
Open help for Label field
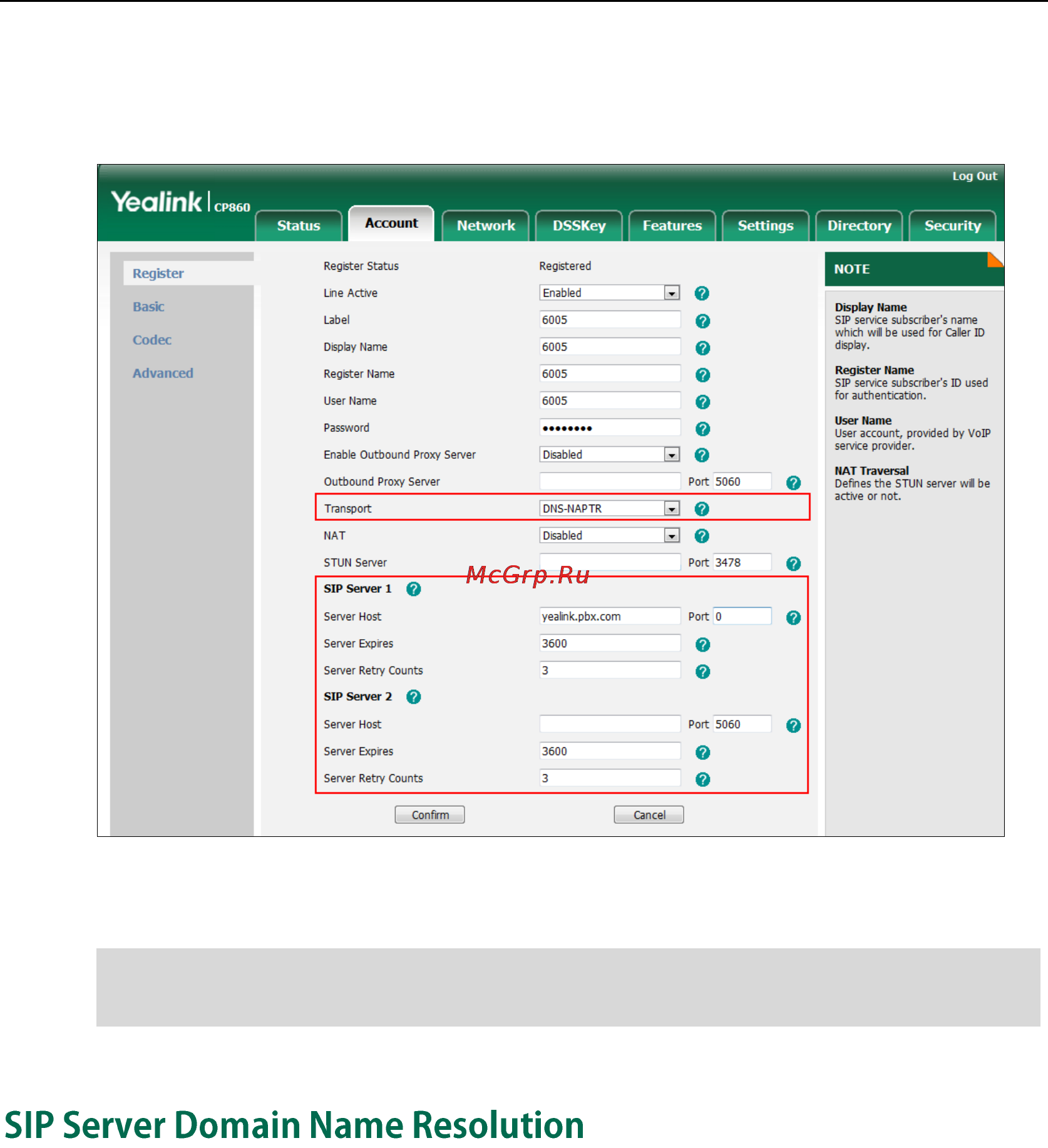[702, 321]
